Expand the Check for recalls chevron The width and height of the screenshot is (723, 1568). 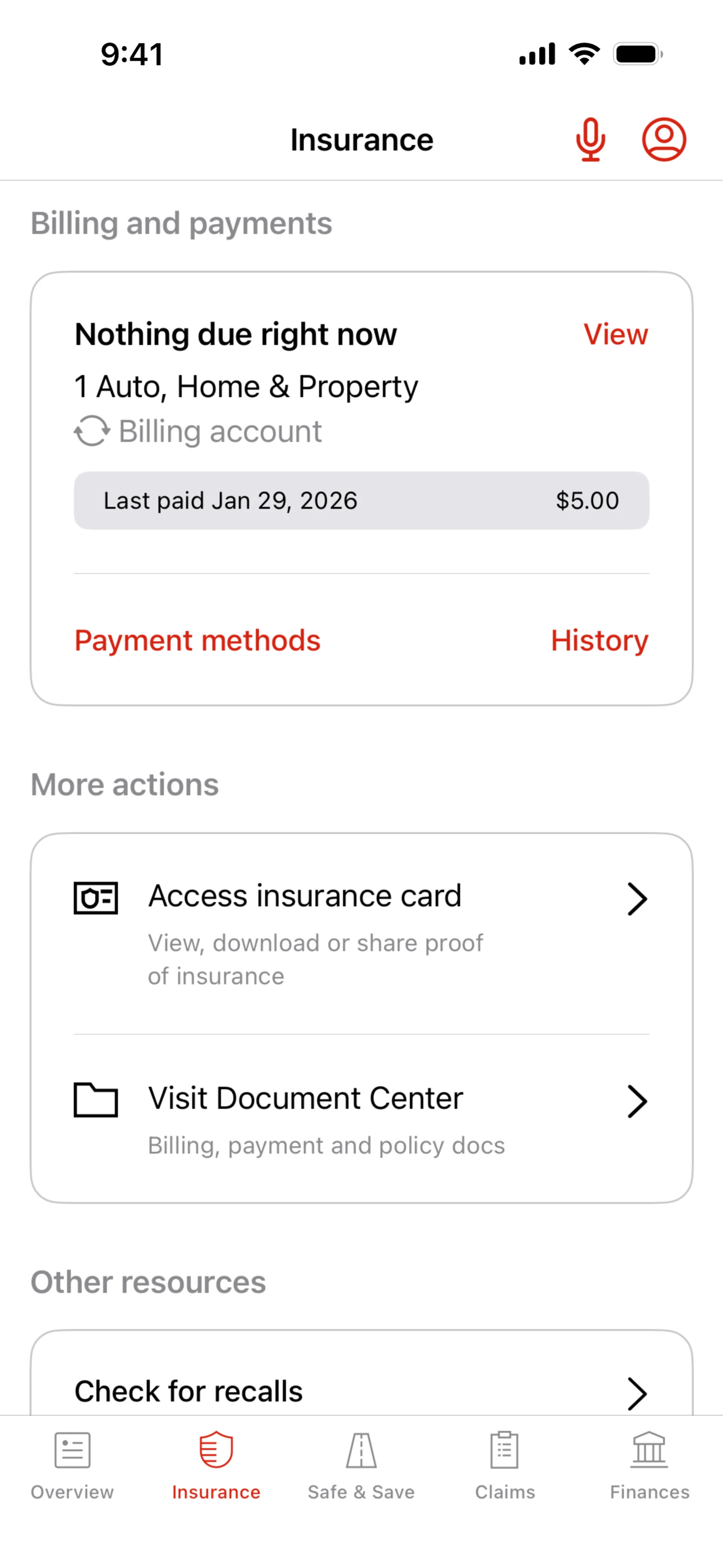[637, 1393]
